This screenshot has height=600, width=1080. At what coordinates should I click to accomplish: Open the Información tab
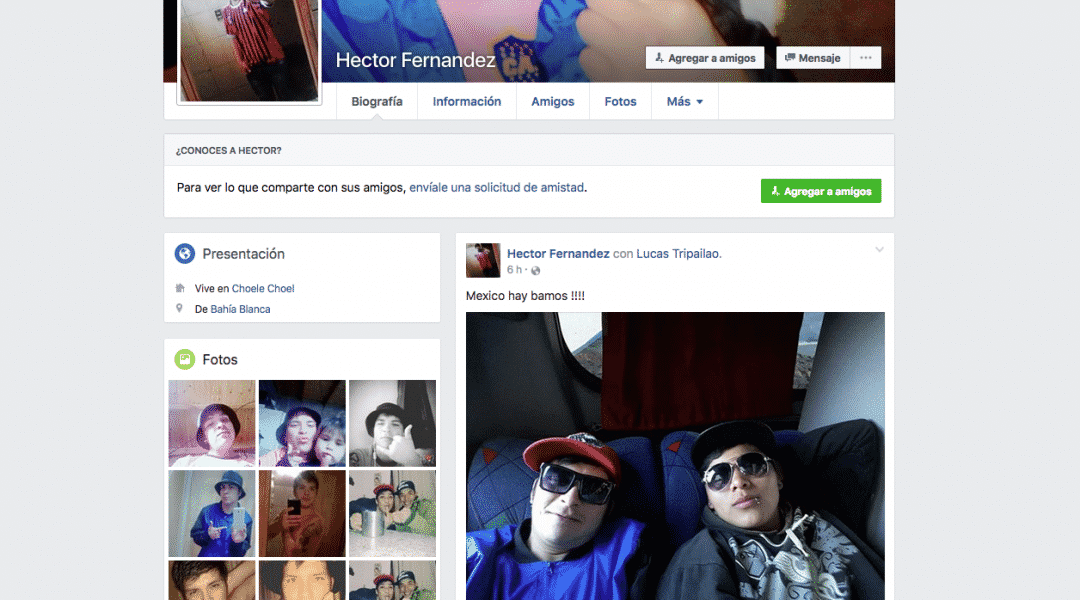coord(467,101)
